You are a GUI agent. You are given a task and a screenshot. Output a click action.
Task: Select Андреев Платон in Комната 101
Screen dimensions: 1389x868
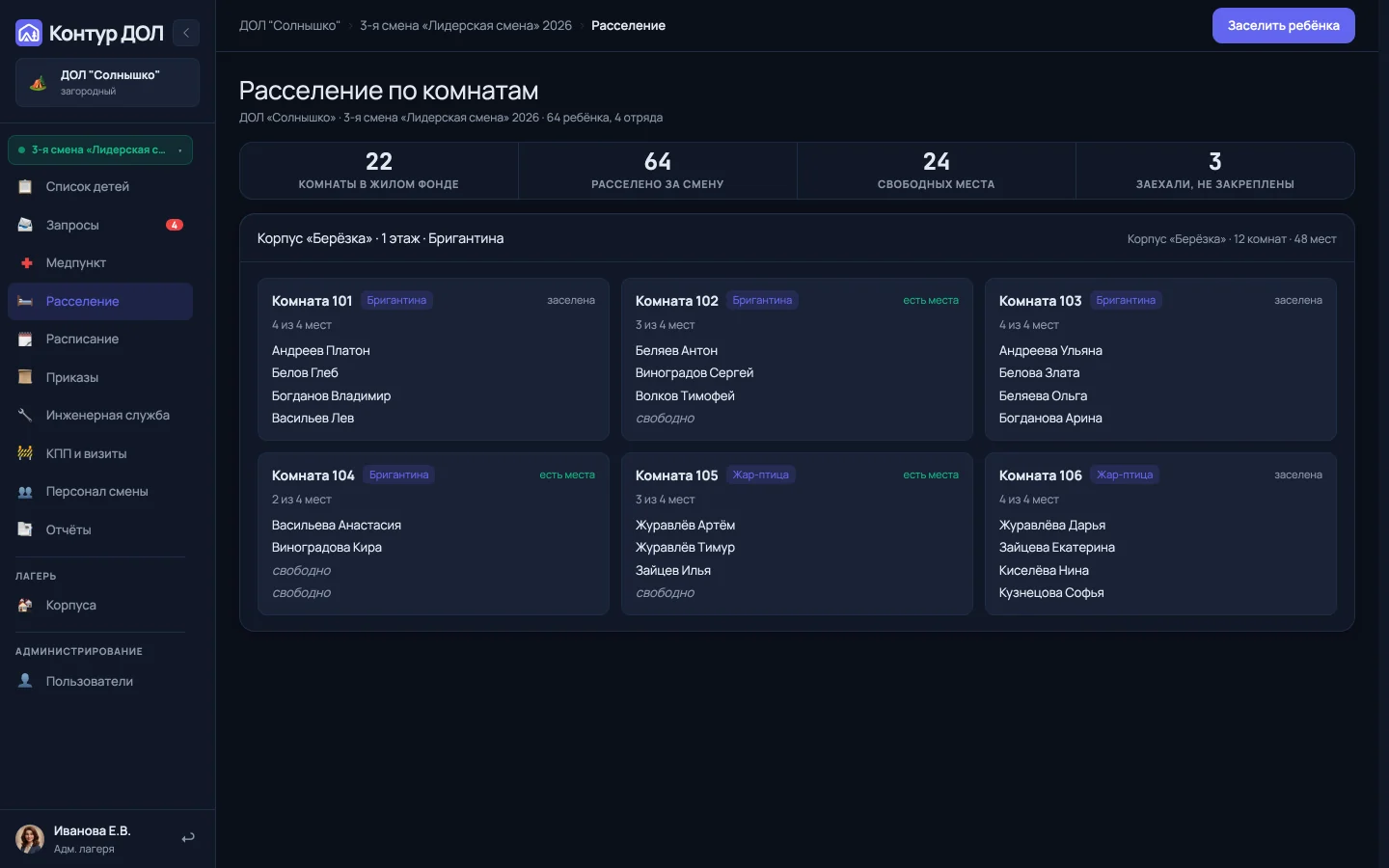[x=321, y=350]
